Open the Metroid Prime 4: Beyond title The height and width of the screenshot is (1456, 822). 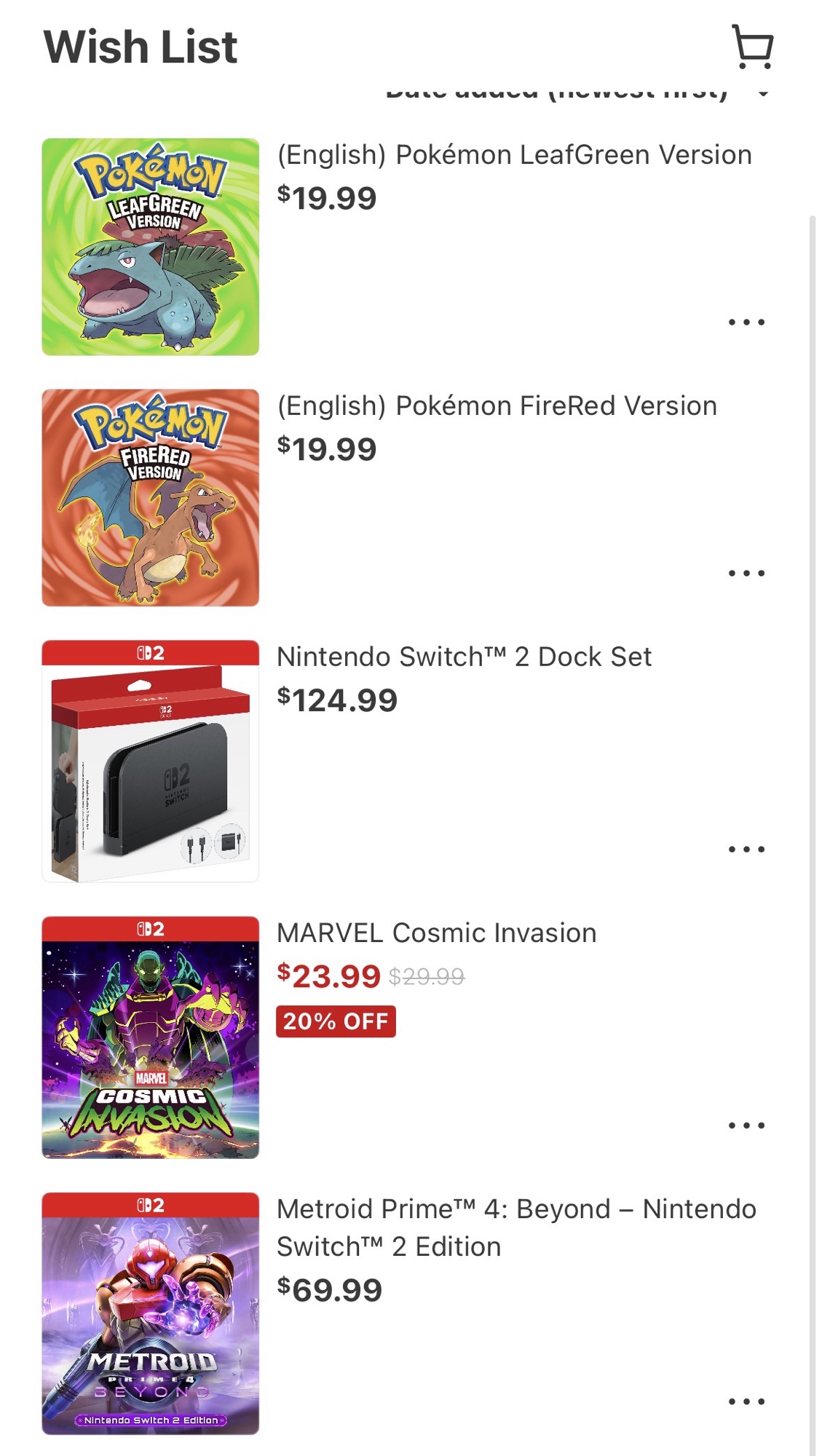point(515,1227)
